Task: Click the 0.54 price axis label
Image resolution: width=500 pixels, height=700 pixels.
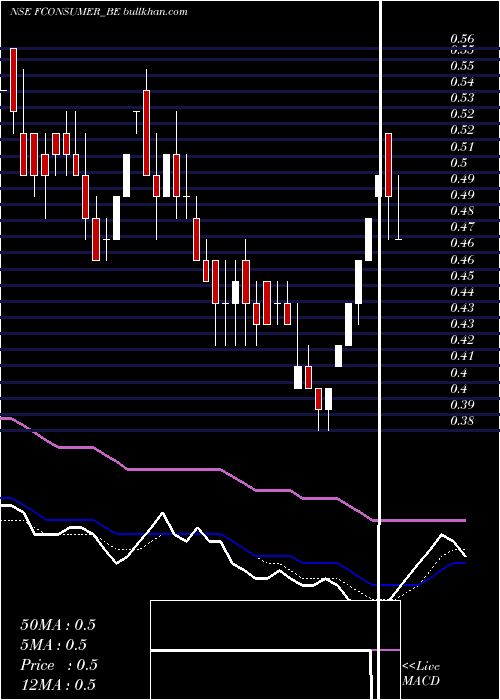Action: coord(462,82)
